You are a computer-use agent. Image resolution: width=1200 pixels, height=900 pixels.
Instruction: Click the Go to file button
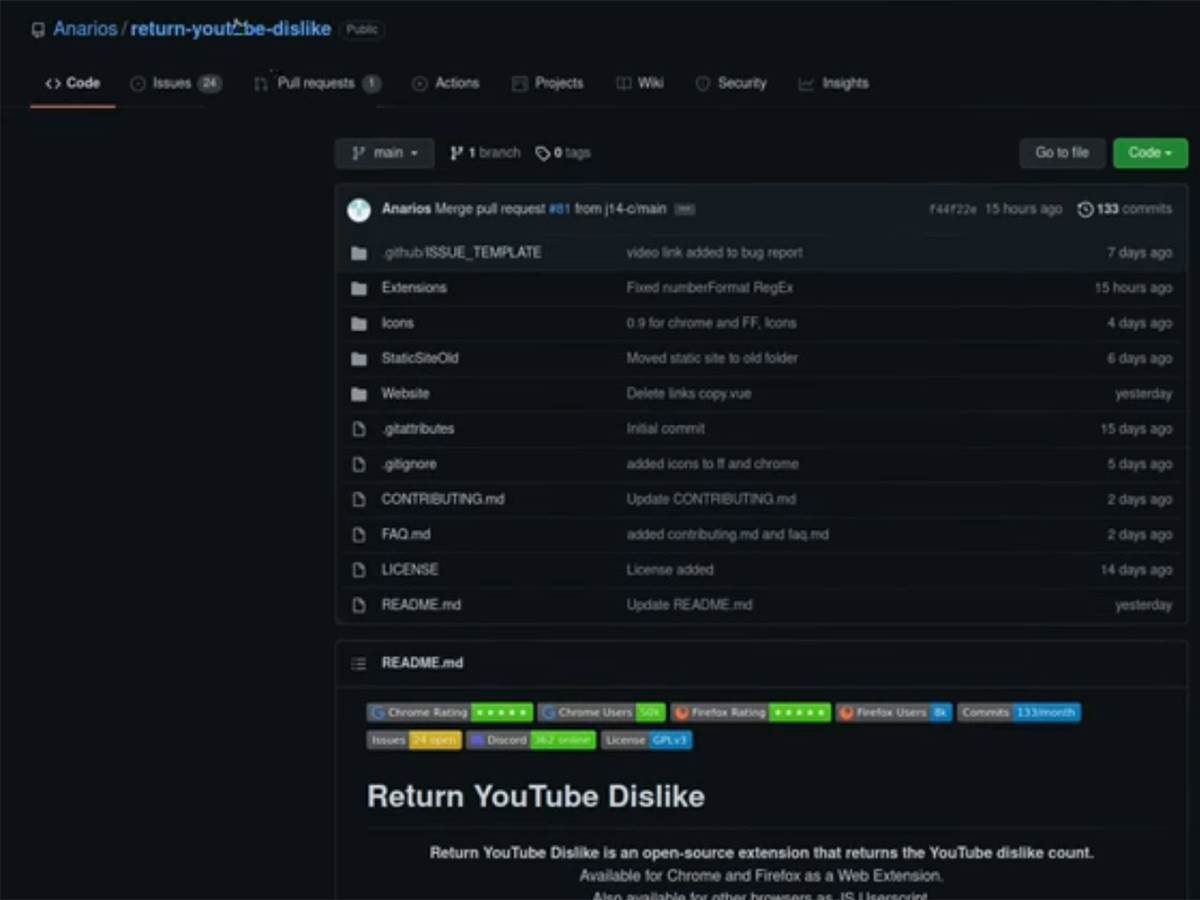coord(1061,153)
